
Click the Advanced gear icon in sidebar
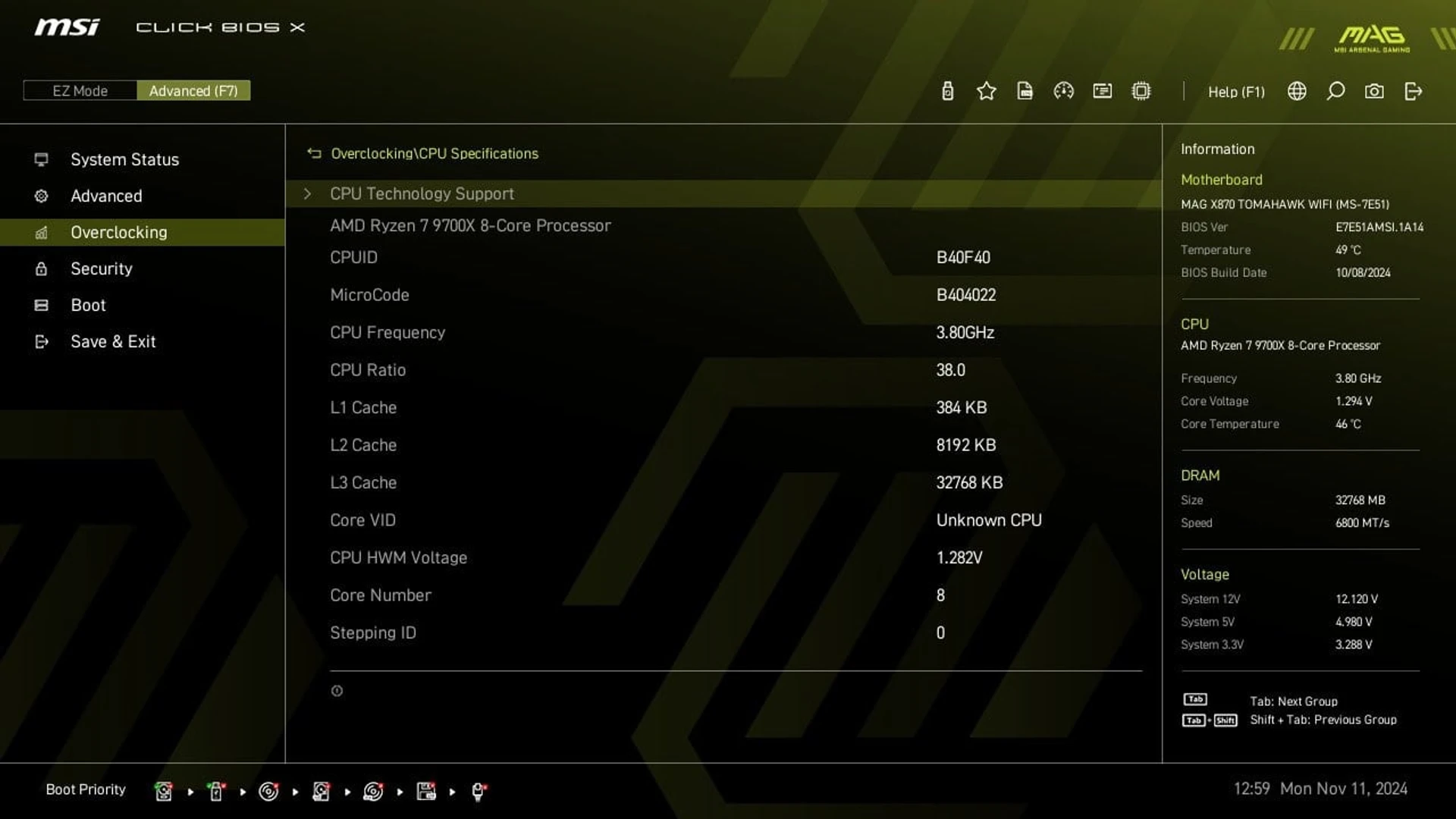pos(41,196)
